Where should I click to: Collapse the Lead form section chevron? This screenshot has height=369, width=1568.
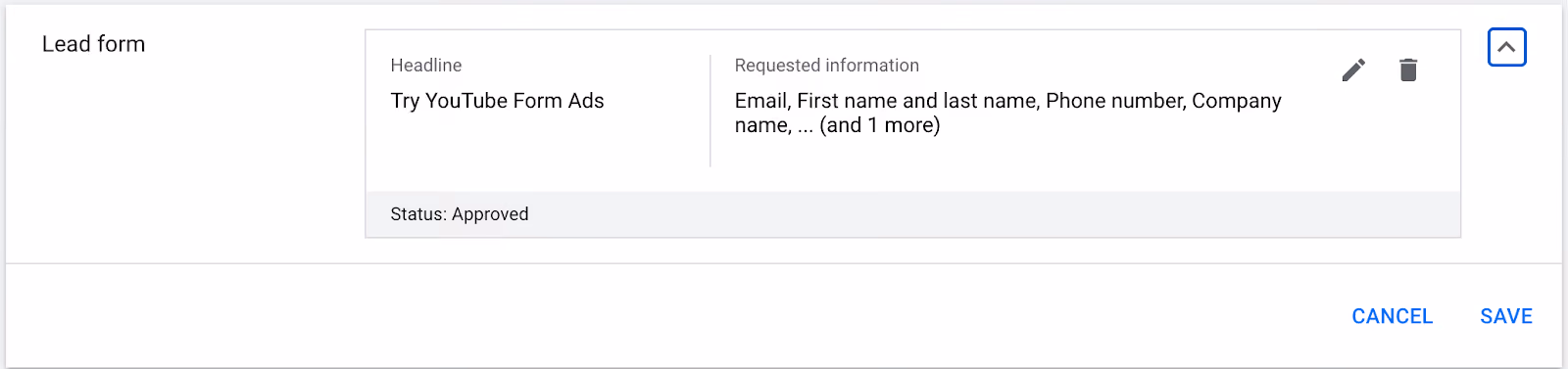tap(1506, 47)
